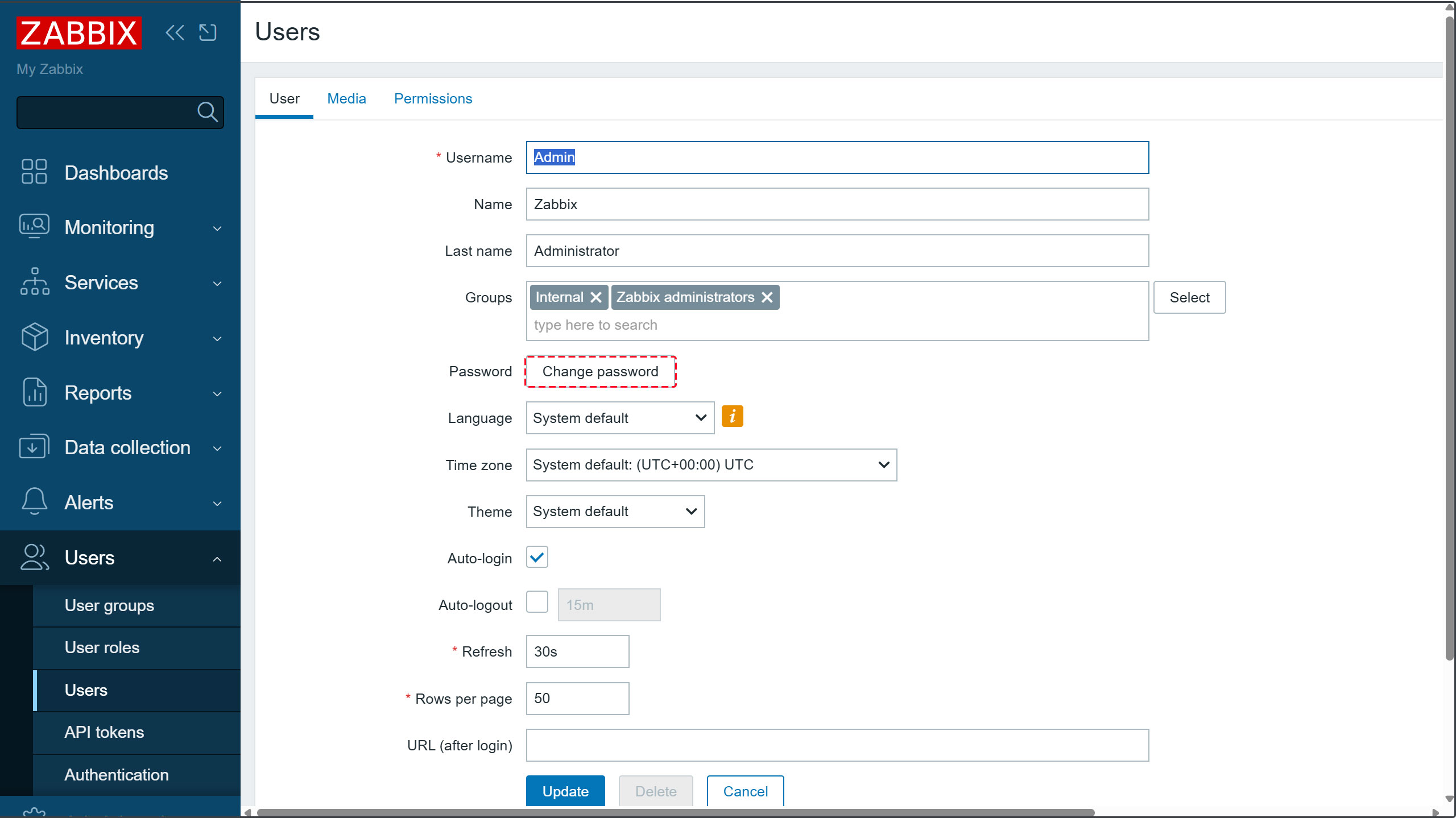Click the kiosk mode icon
Image resolution: width=1456 pixels, height=818 pixels.
coord(208,32)
